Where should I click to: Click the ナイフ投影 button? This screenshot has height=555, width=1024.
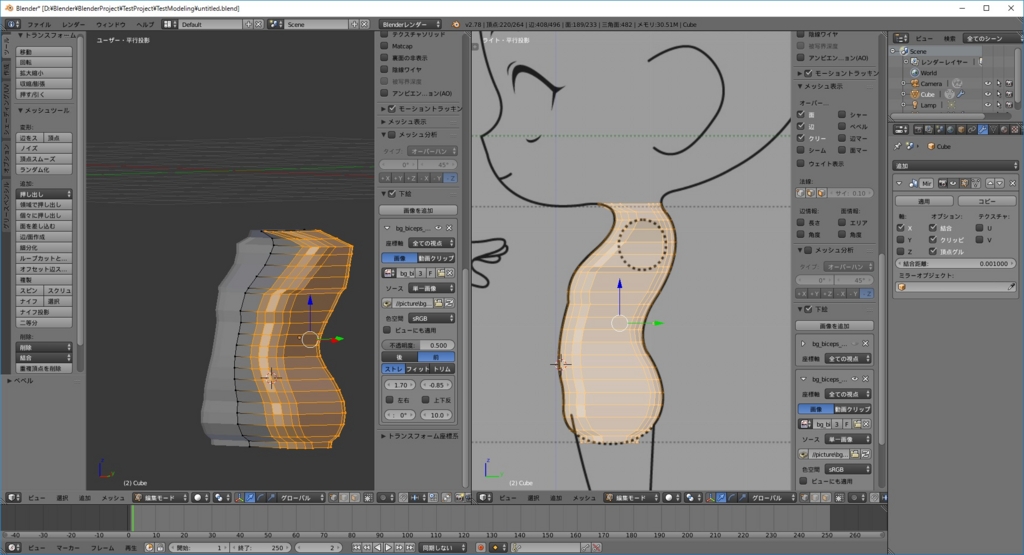coord(44,312)
